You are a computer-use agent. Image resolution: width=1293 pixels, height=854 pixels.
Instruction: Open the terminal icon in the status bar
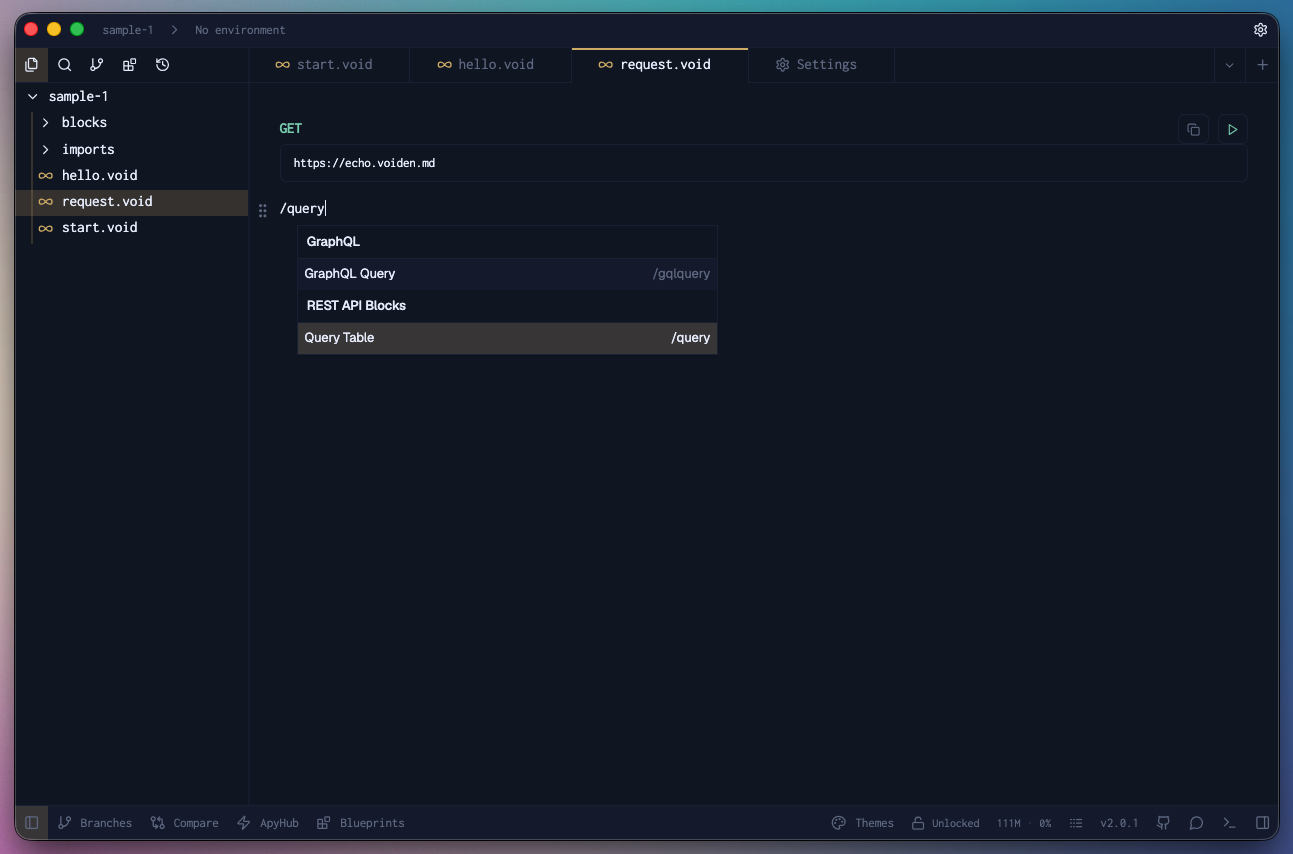coord(1230,823)
